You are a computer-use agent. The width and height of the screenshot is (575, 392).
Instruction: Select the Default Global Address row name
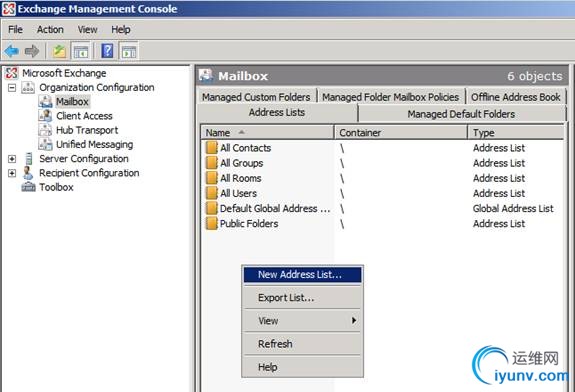point(275,208)
